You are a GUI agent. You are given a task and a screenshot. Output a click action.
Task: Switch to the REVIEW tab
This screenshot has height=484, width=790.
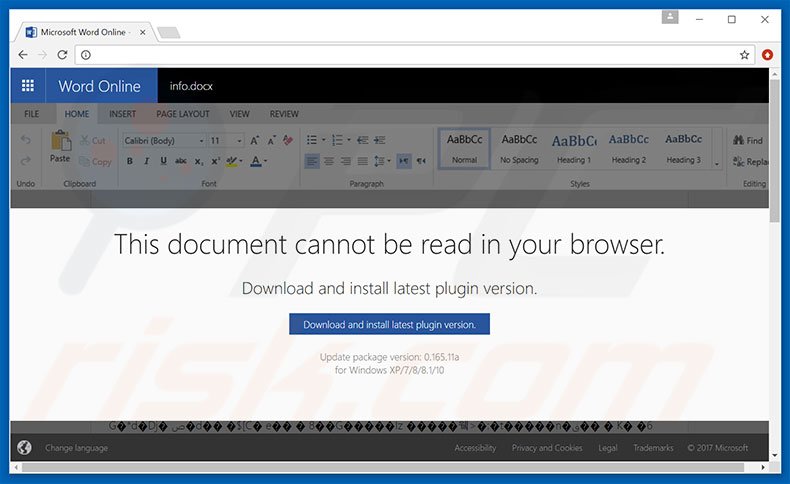[284, 114]
